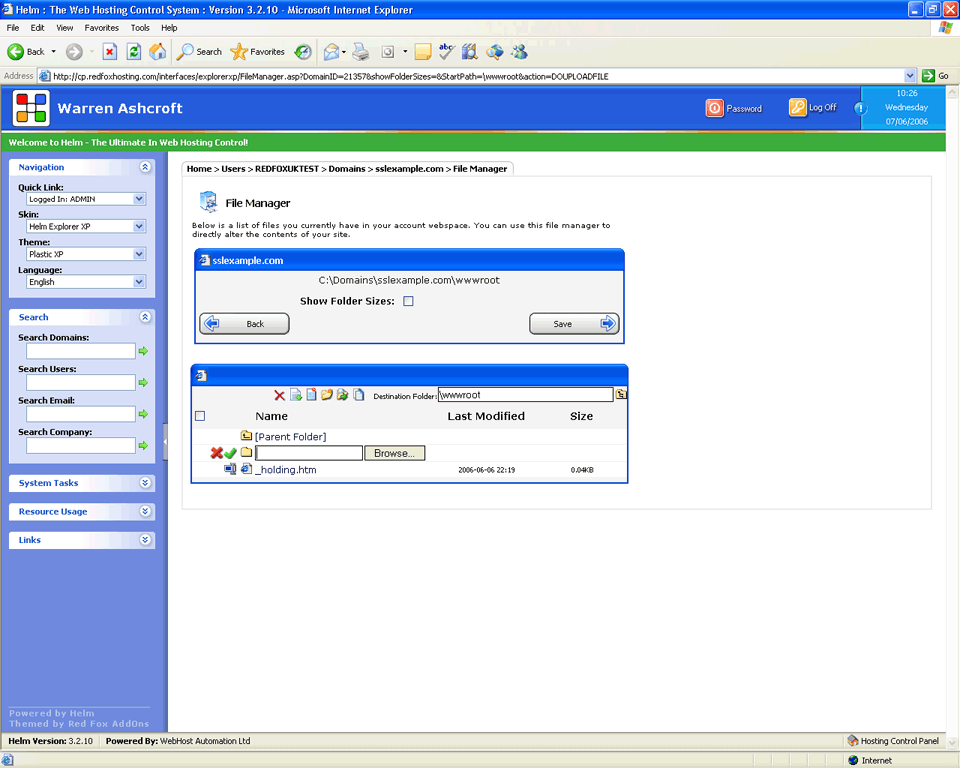
Task: Confirm the upload with the green checkmark
Action: click(230, 453)
